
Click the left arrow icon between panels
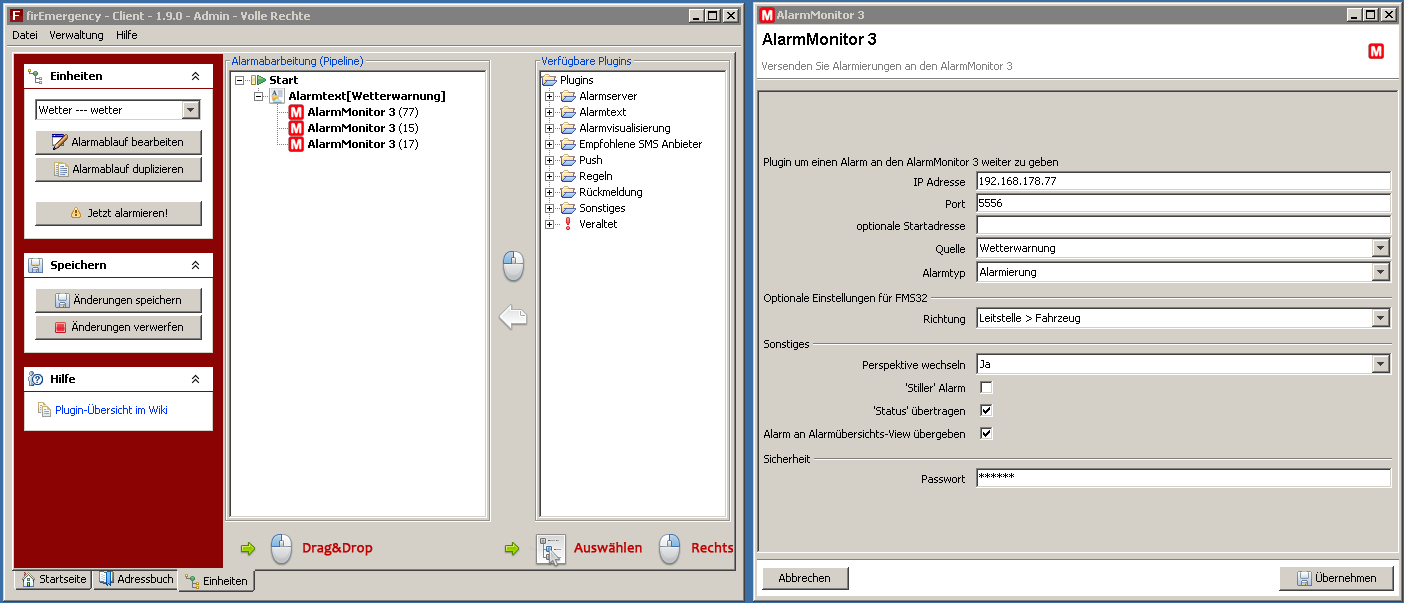coord(513,318)
